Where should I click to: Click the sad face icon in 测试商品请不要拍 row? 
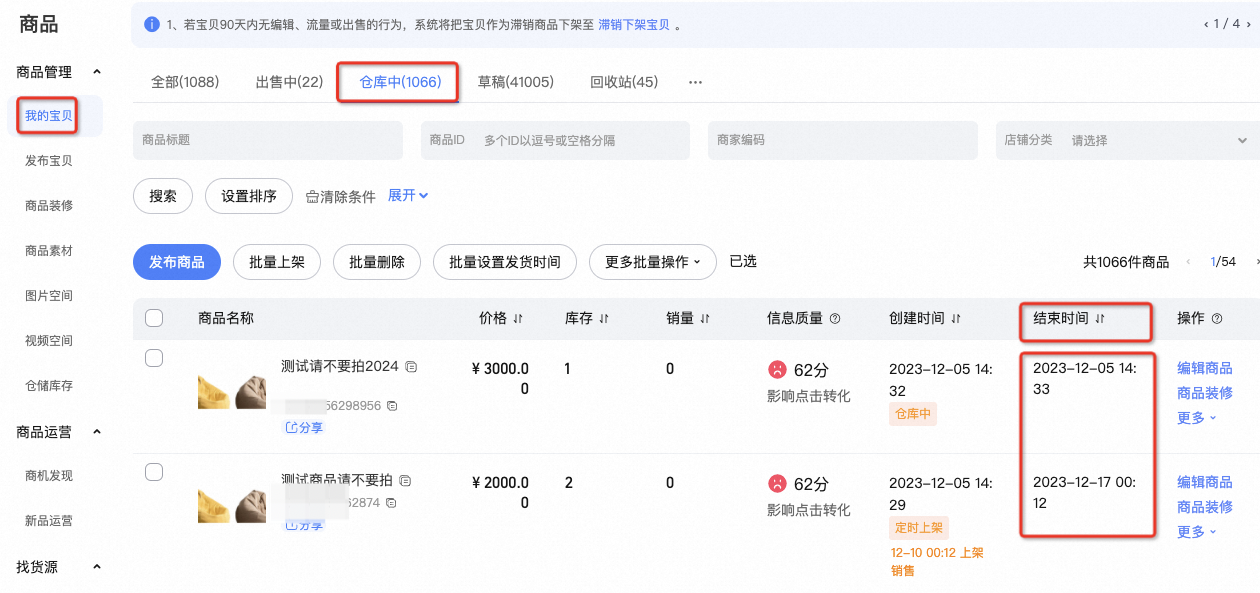point(777,484)
